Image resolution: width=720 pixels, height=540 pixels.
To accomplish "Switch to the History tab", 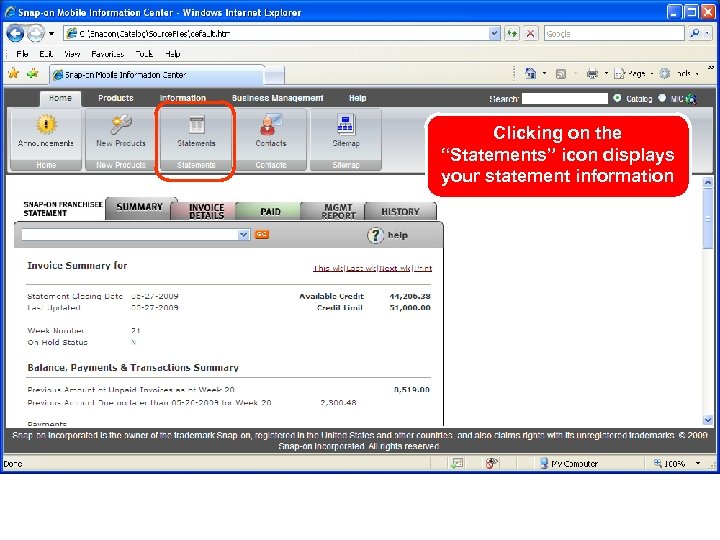I will pyautogui.click(x=400, y=211).
